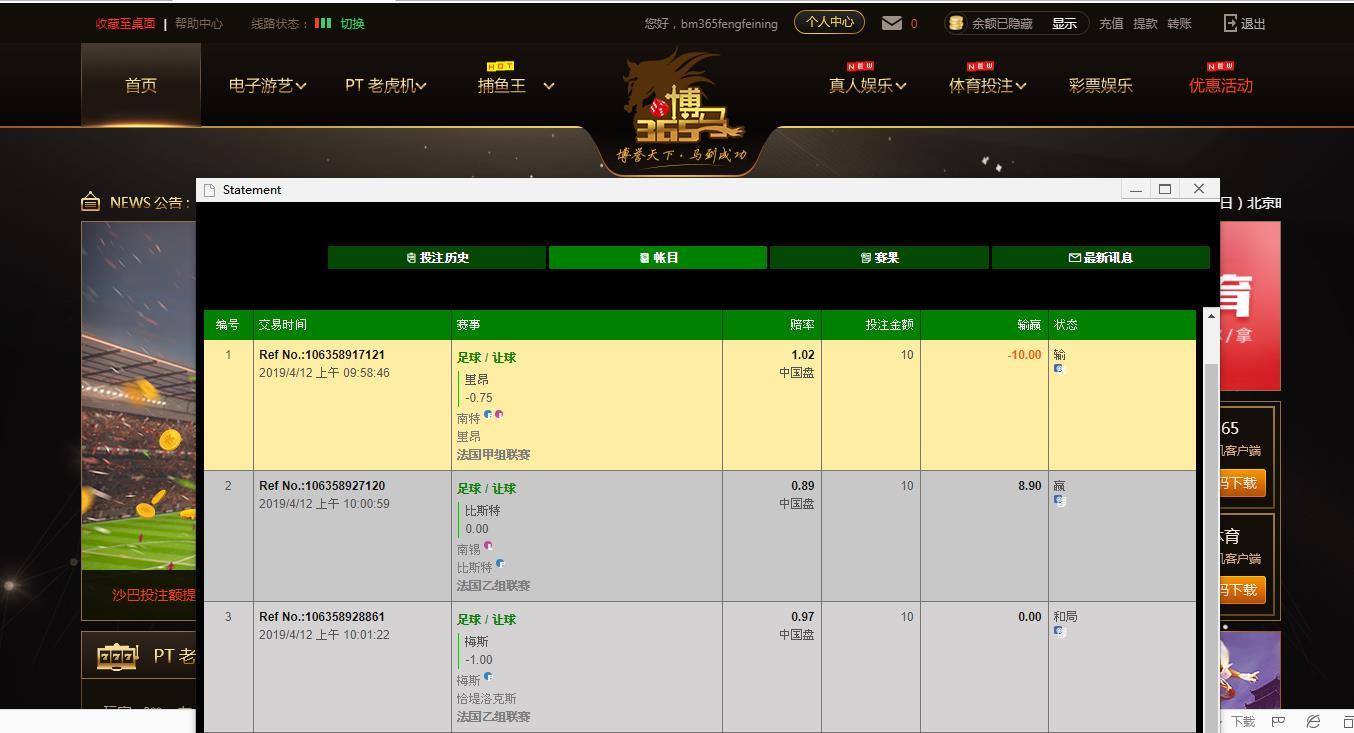Screen dimensions: 1354x733
Task: Click Ref No.:106358917121
Action: [322, 355]
